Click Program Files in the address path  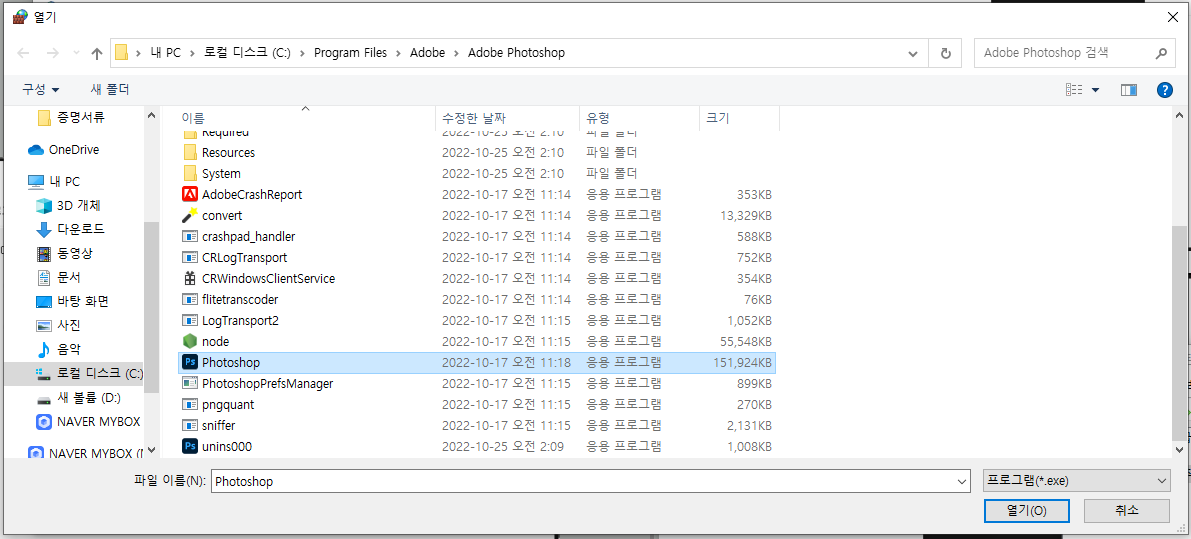350,53
